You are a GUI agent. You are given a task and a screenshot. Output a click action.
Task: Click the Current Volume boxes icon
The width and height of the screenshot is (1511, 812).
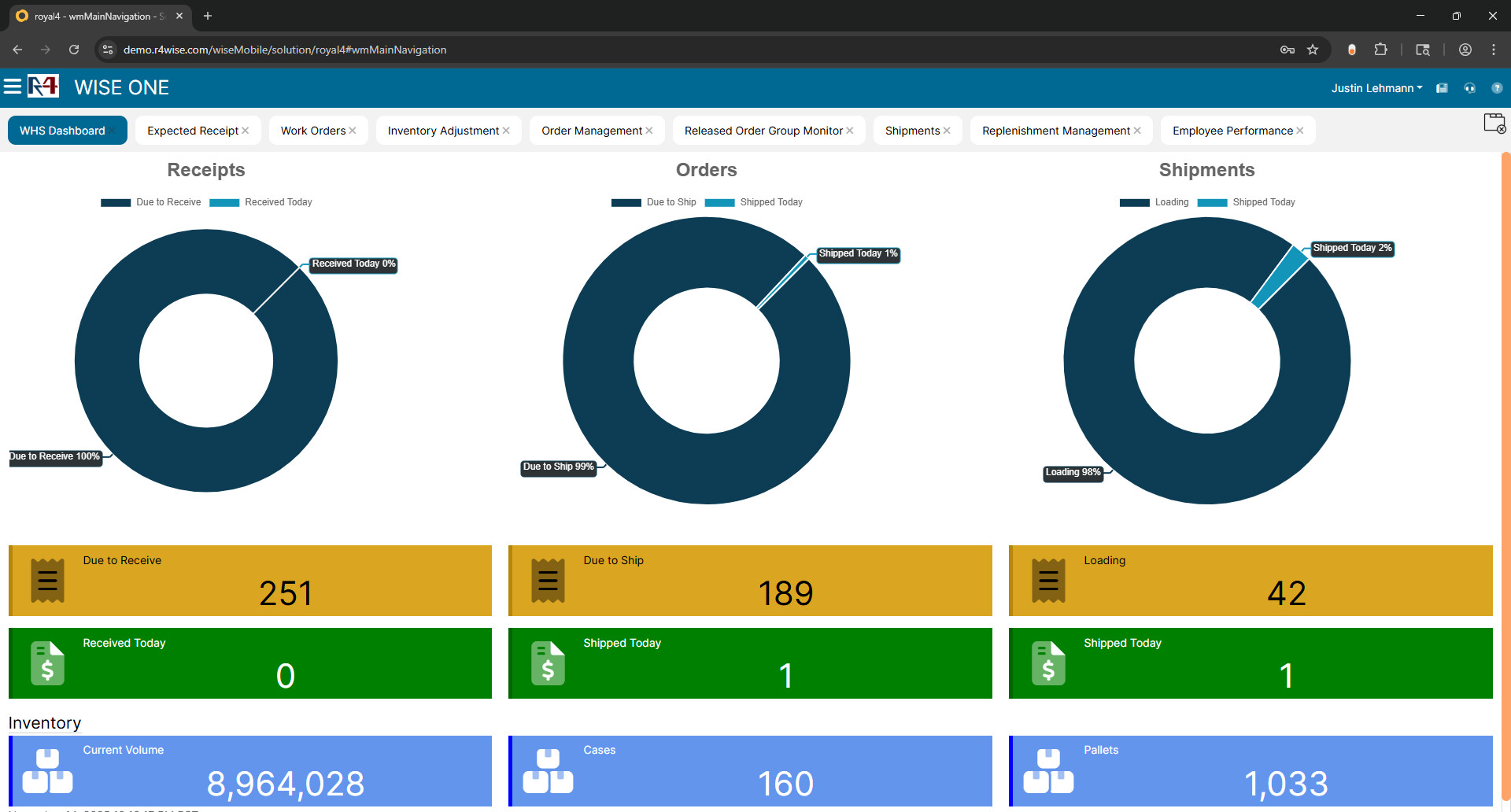click(x=47, y=771)
